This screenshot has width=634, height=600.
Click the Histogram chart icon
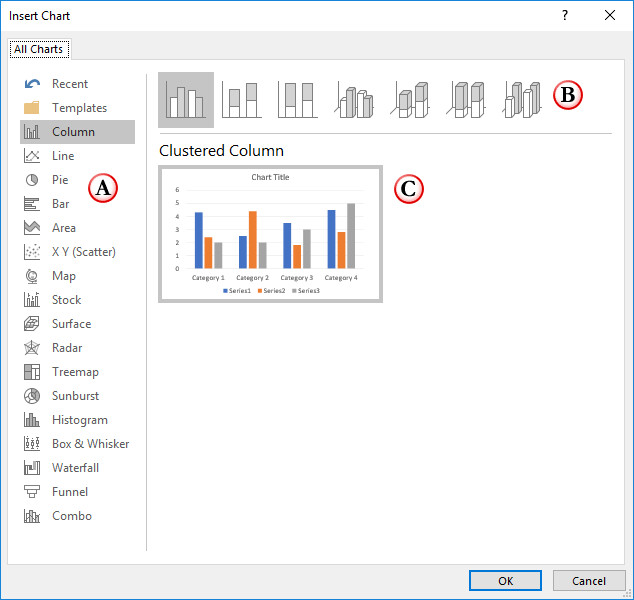[32, 420]
